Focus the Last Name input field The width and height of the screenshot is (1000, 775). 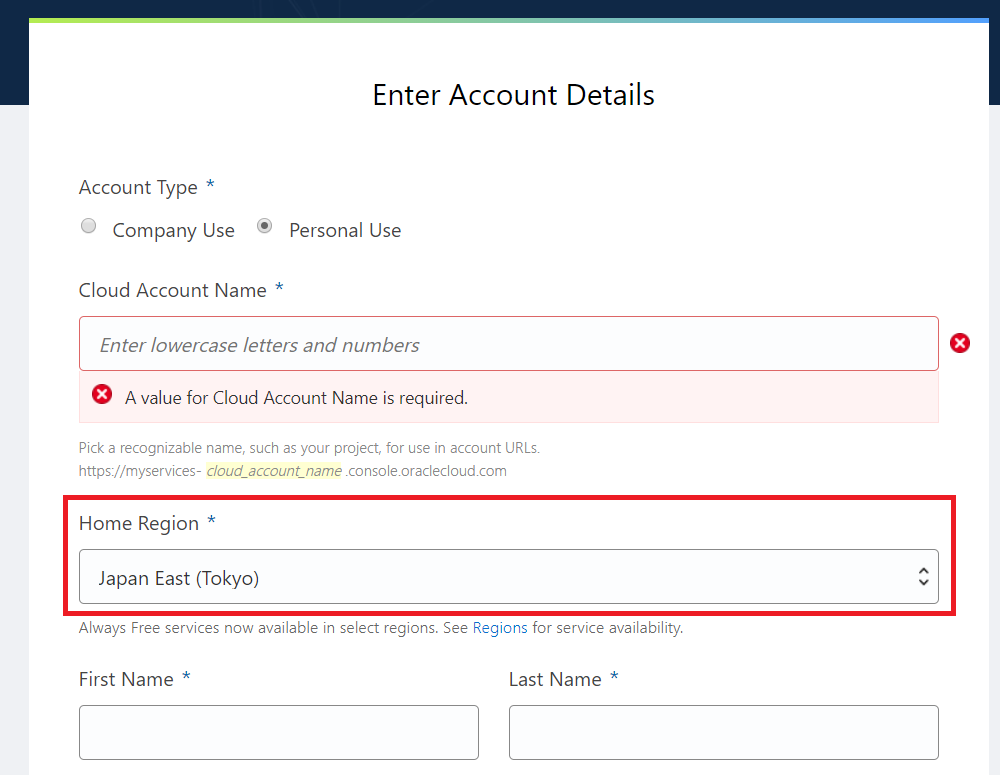point(723,732)
